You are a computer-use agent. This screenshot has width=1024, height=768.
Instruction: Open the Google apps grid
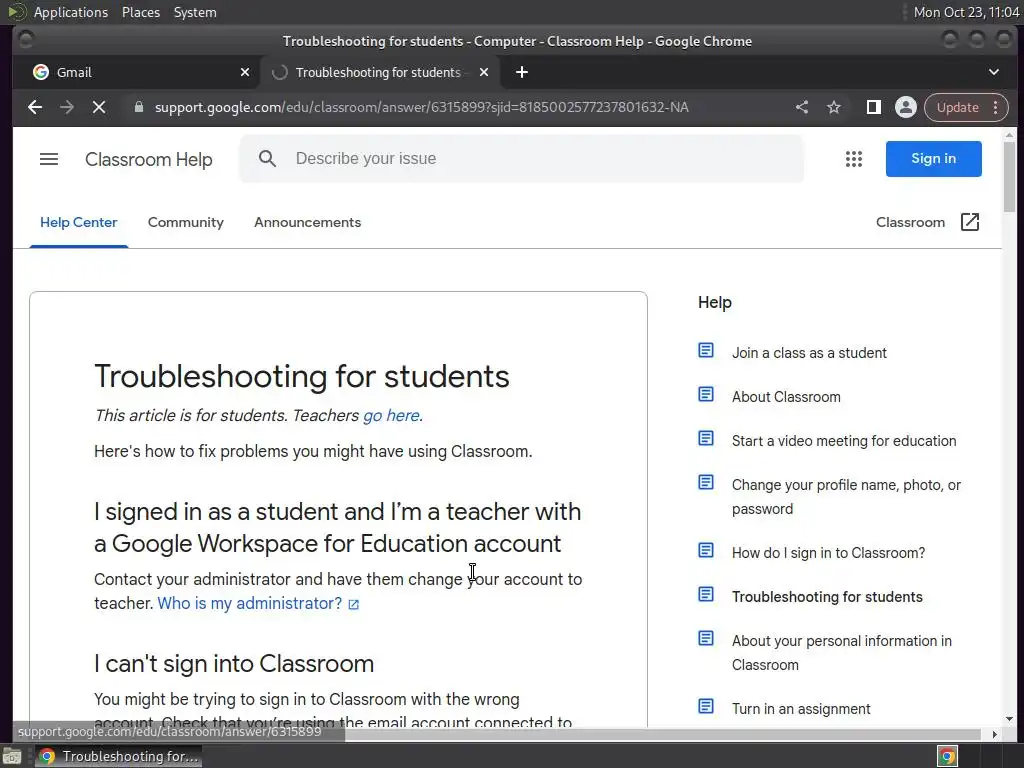coord(854,159)
